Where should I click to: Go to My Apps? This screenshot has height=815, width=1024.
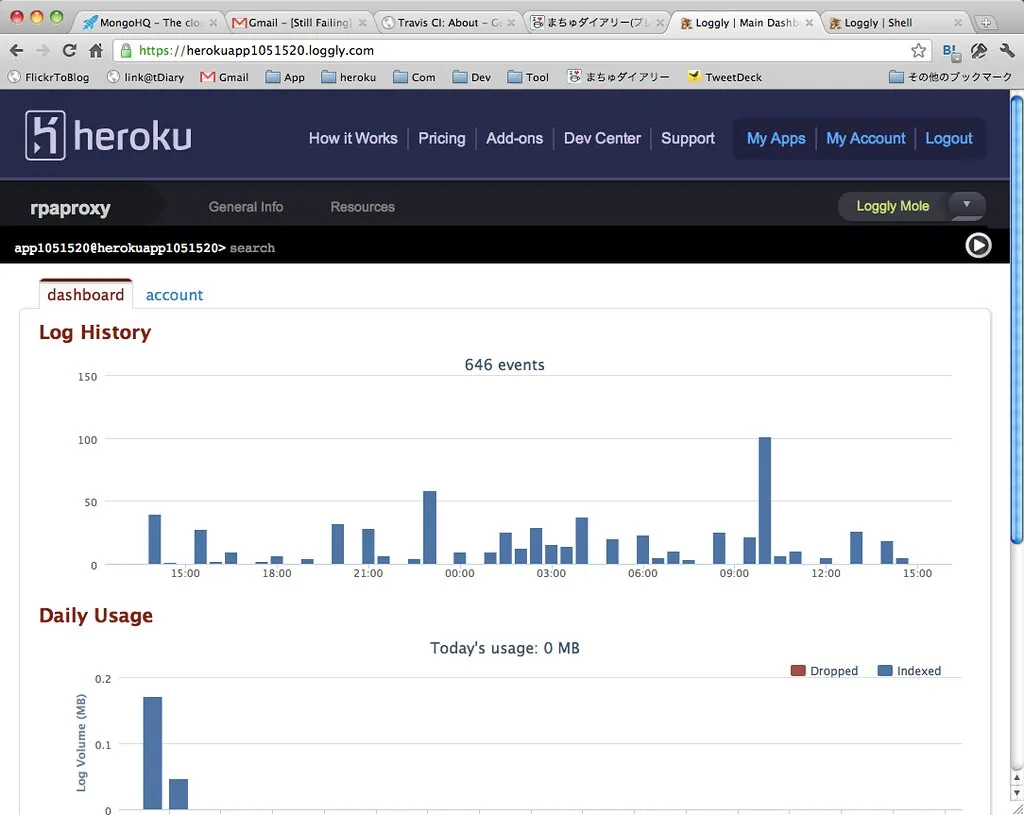point(776,138)
